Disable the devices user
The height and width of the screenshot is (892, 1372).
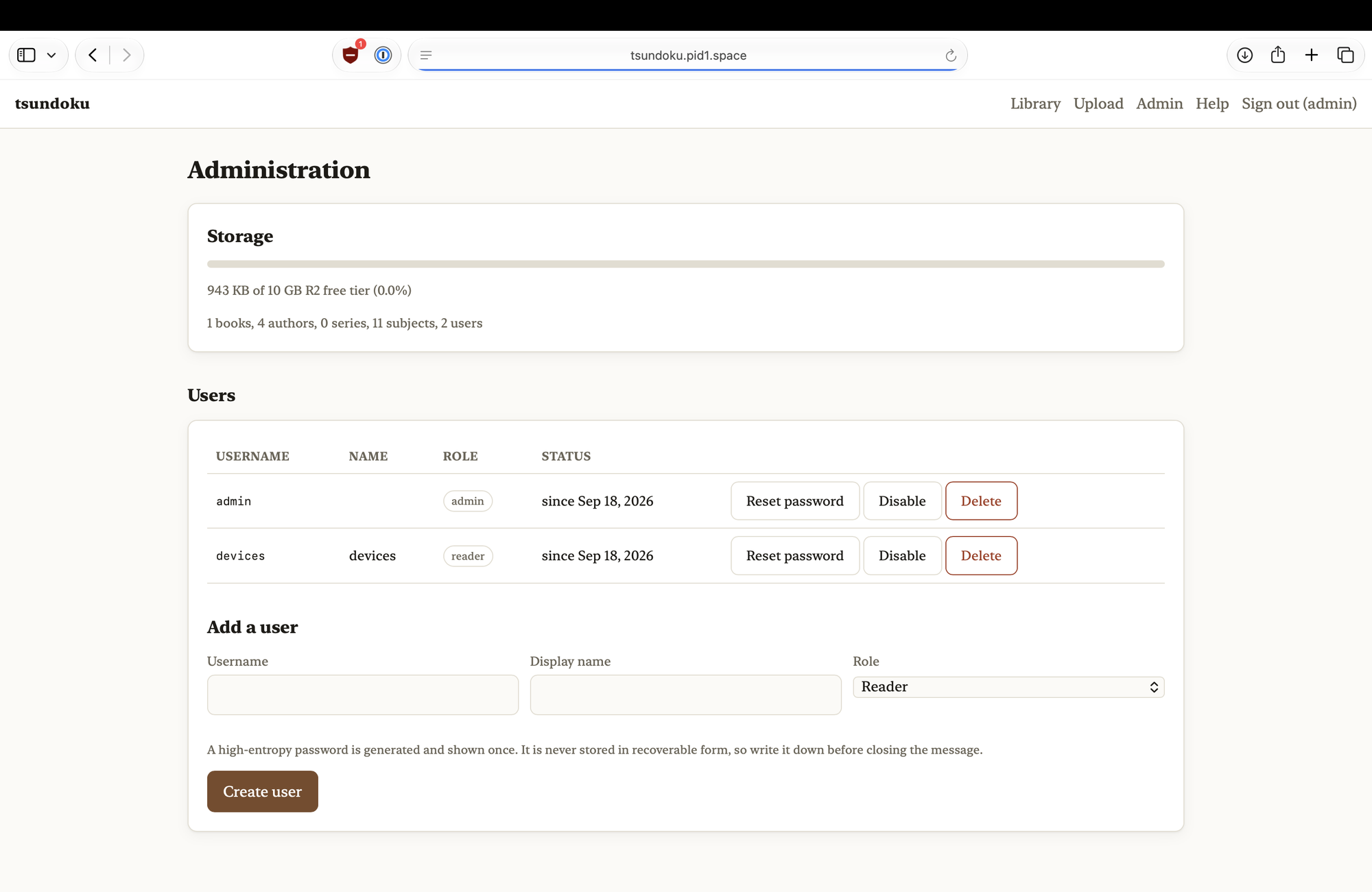point(902,555)
